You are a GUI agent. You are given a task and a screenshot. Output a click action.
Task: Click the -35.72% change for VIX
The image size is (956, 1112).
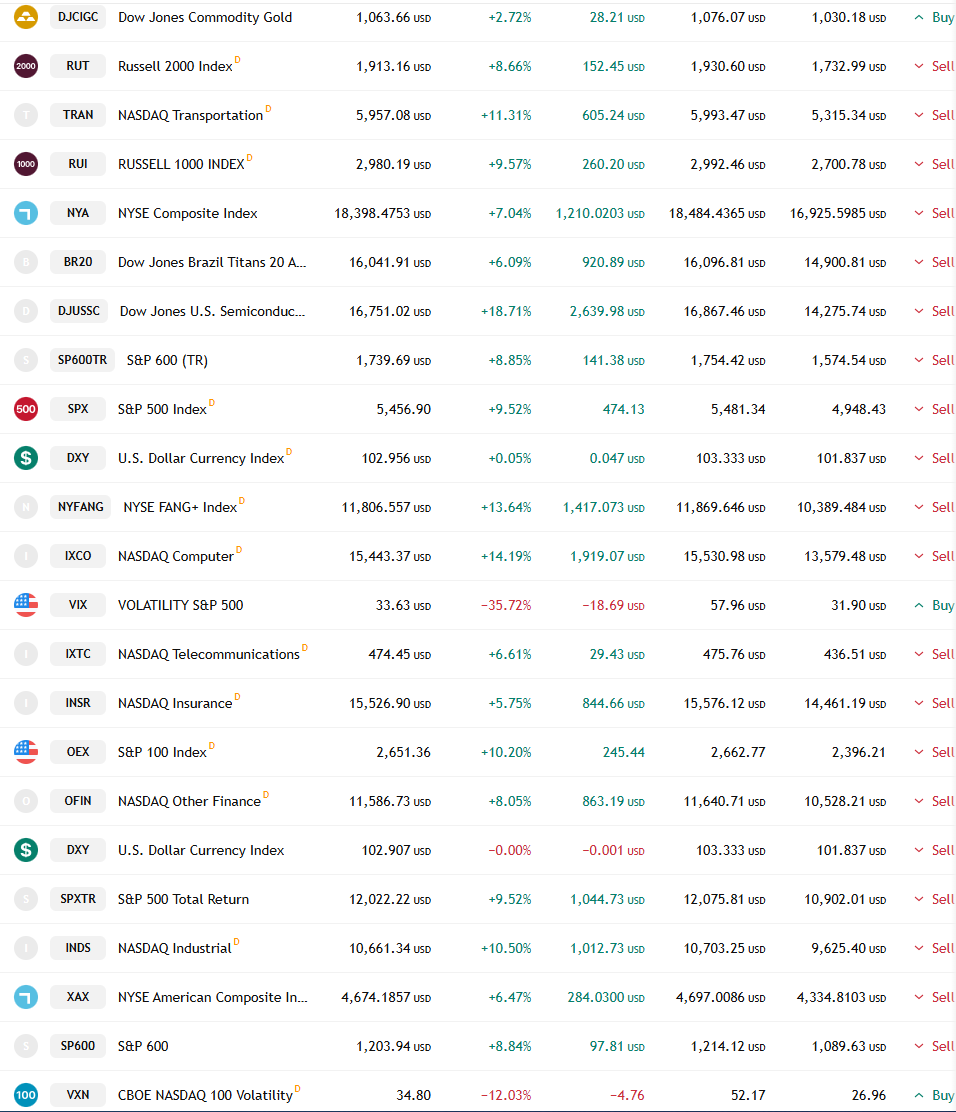506,604
